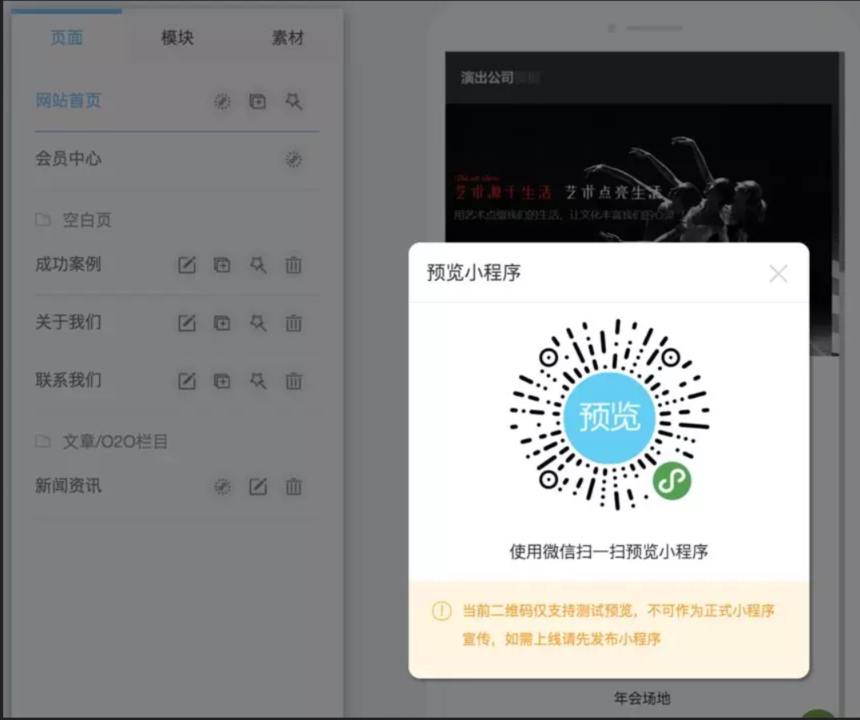Click the 预览小程序 dialog title
The height and width of the screenshot is (720, 860).
(474, 273)
